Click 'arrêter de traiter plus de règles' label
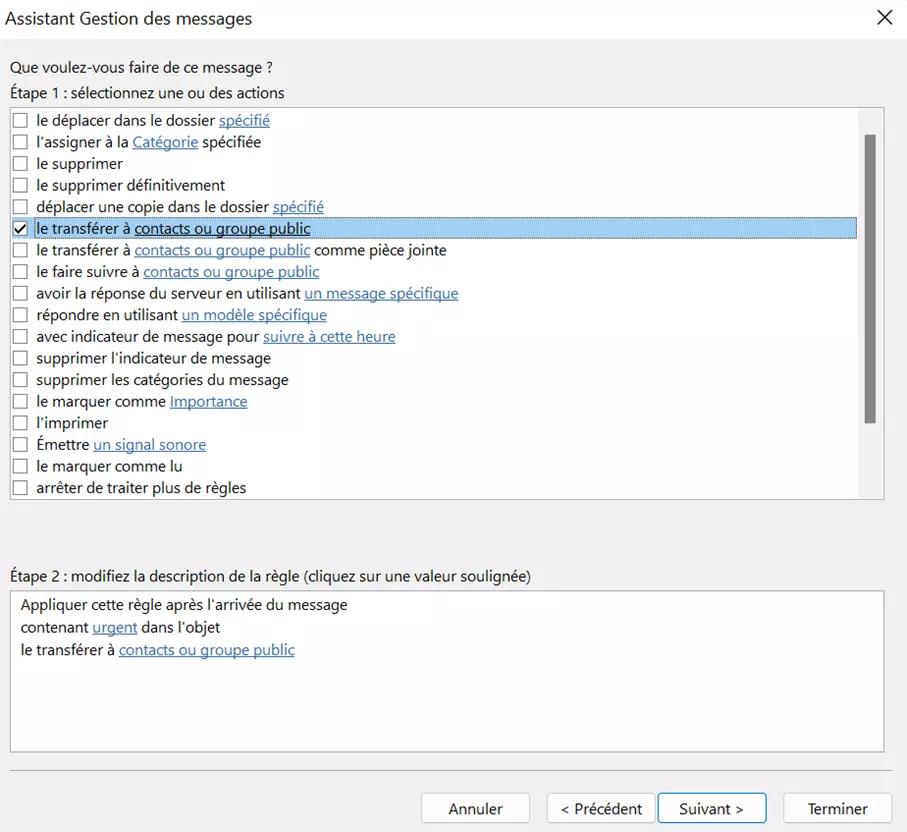The width and height of the screenshot is (907, 832). (141, 488)
